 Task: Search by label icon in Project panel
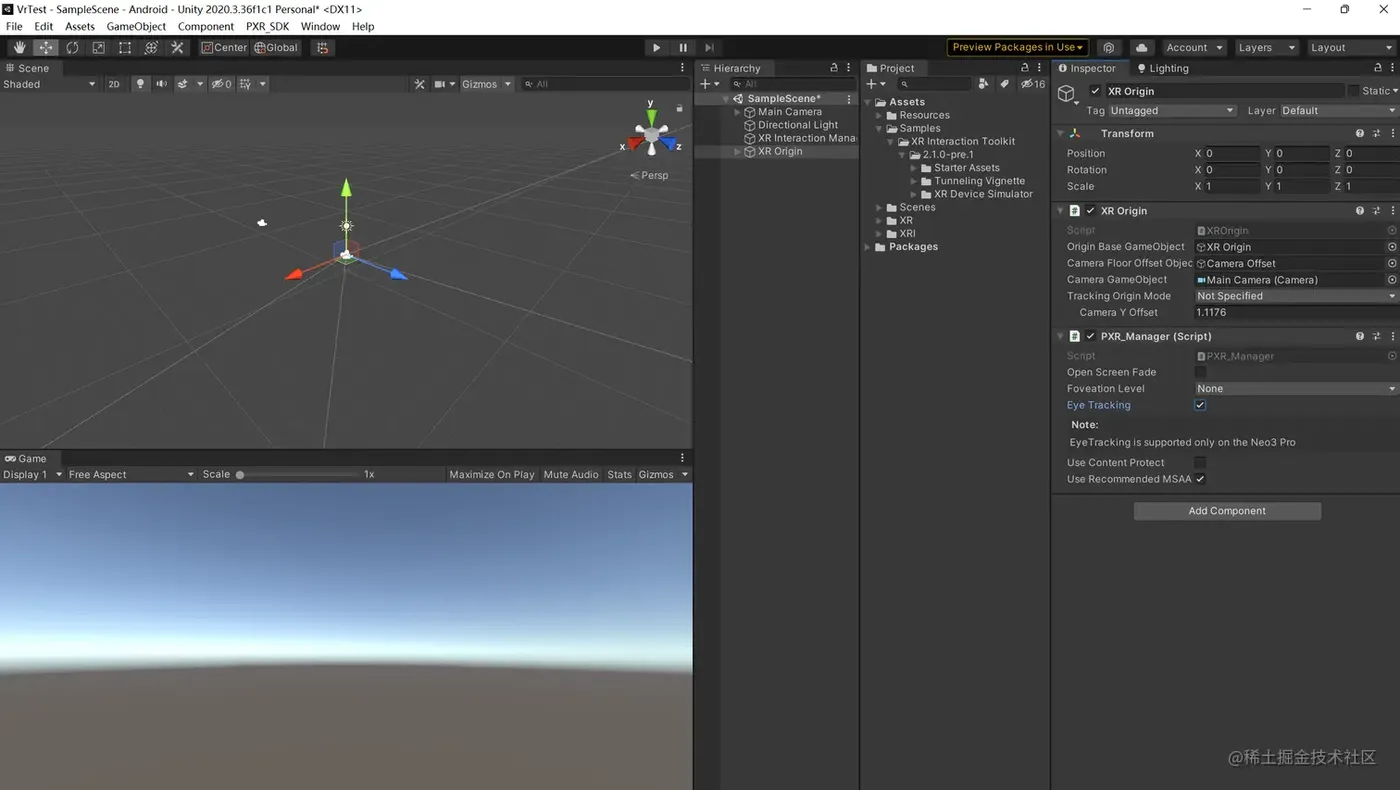[x=1005, y=84]
